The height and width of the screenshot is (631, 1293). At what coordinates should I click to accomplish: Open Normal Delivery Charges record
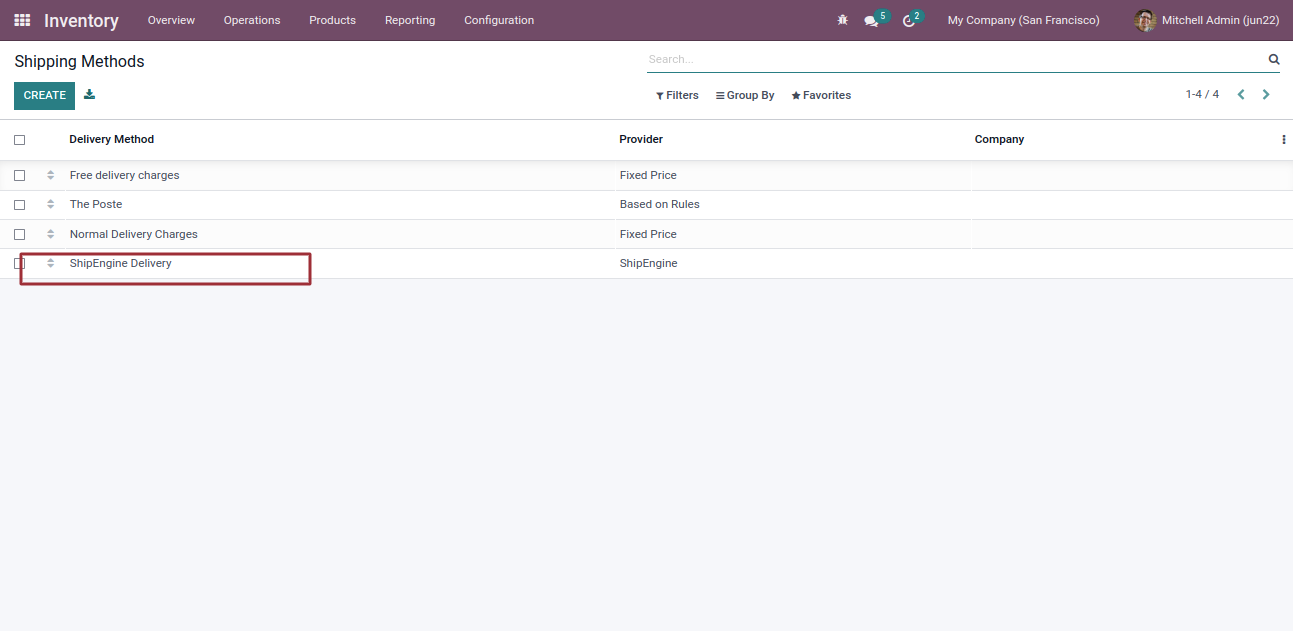(x=134, y=234)
